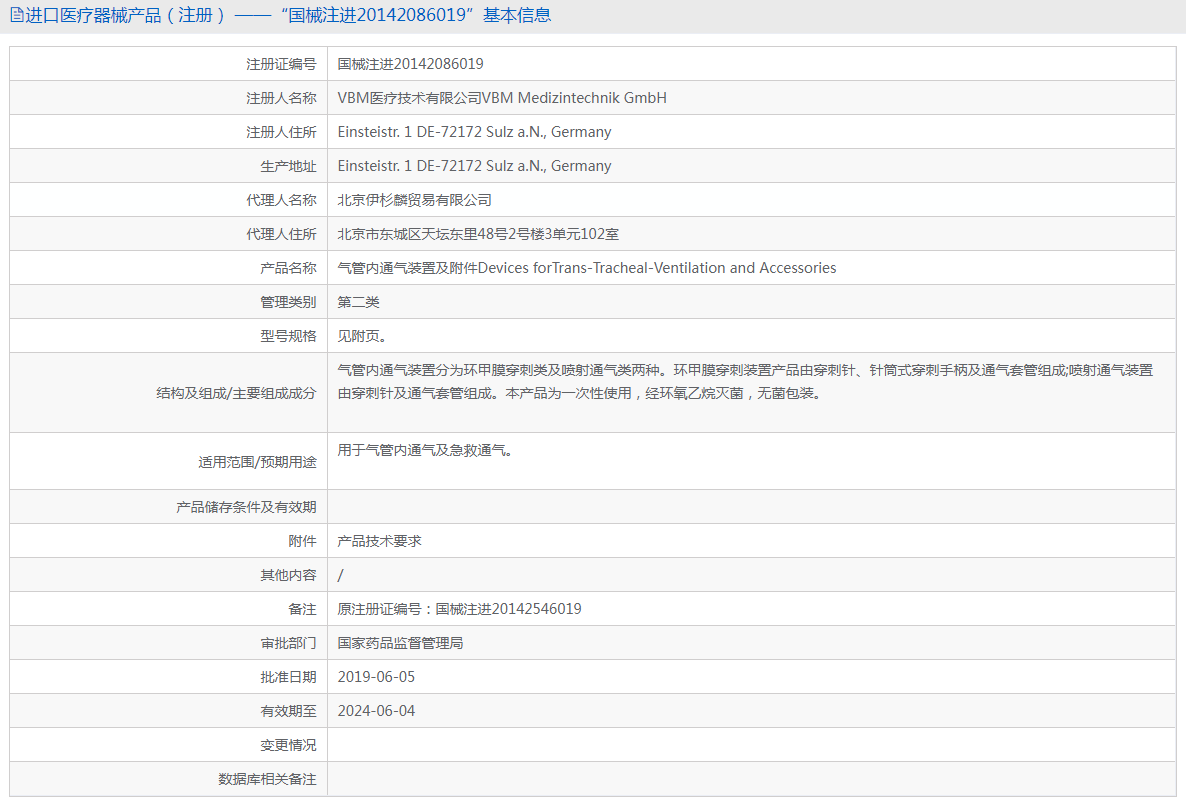Click the Einsteistr. address in the 注册人住所 row
The width and height of the screenshot is (1186, 803).
[474, 132]
